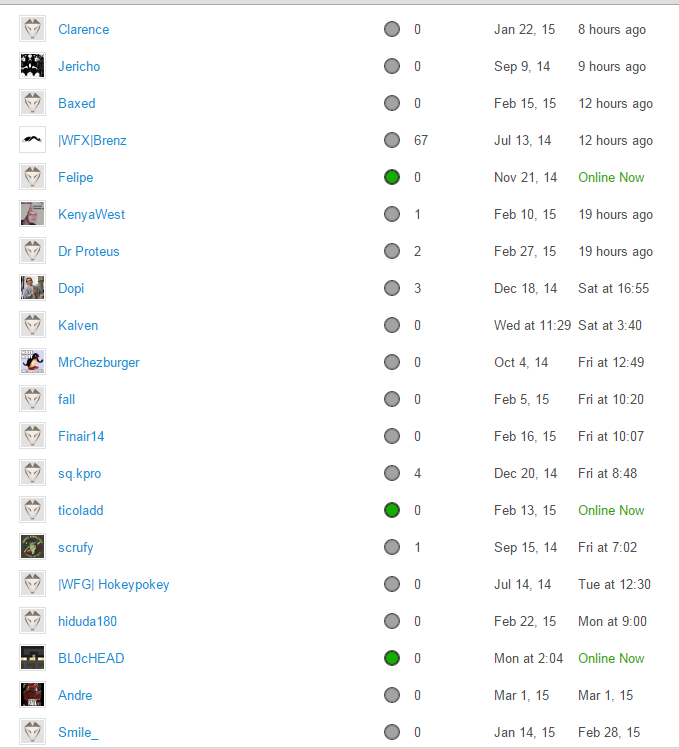
Task: Open Jericho's avatar image
Action: point(32,66)
